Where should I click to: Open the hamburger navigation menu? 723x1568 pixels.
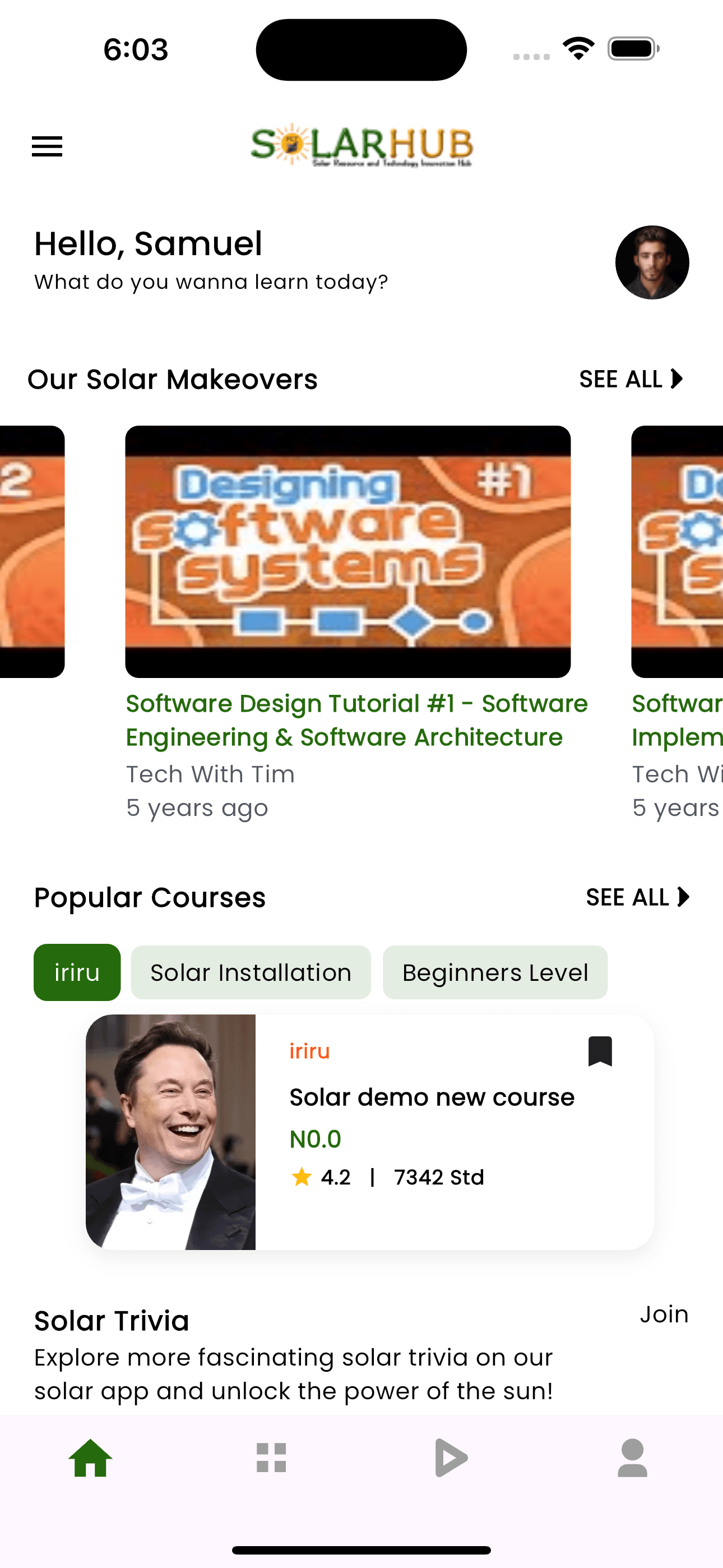(47, 146)
